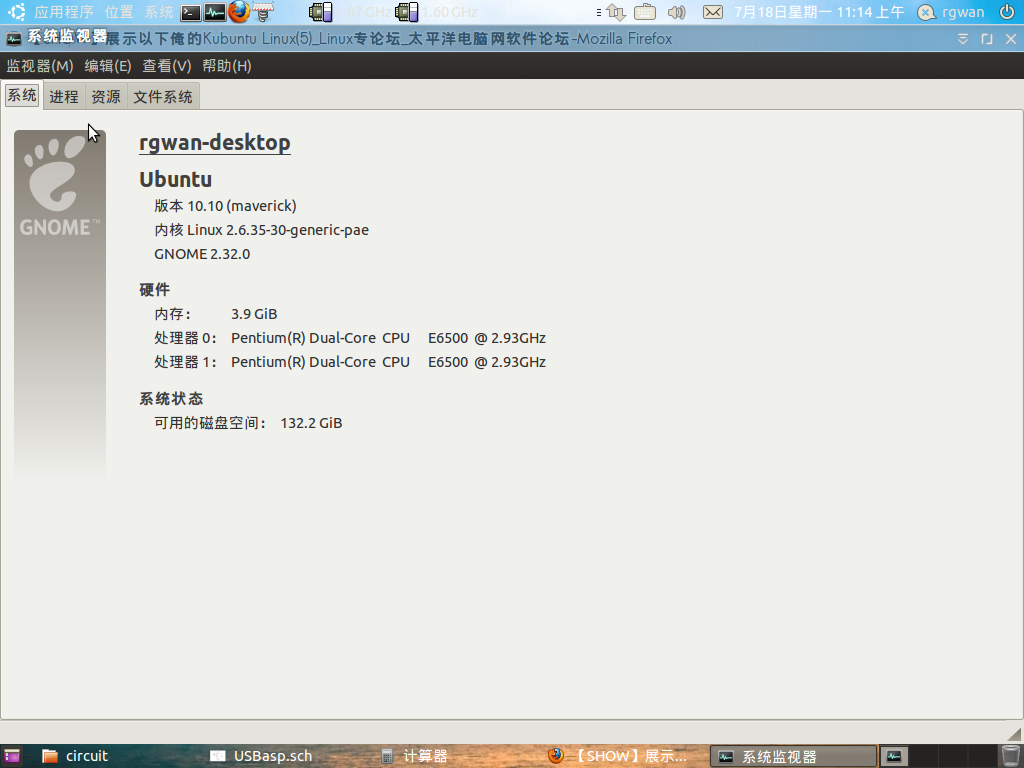Open 帮助(H) menu
The height and width of the screenshot is (768, 1024).
click(x=227, y=66)
